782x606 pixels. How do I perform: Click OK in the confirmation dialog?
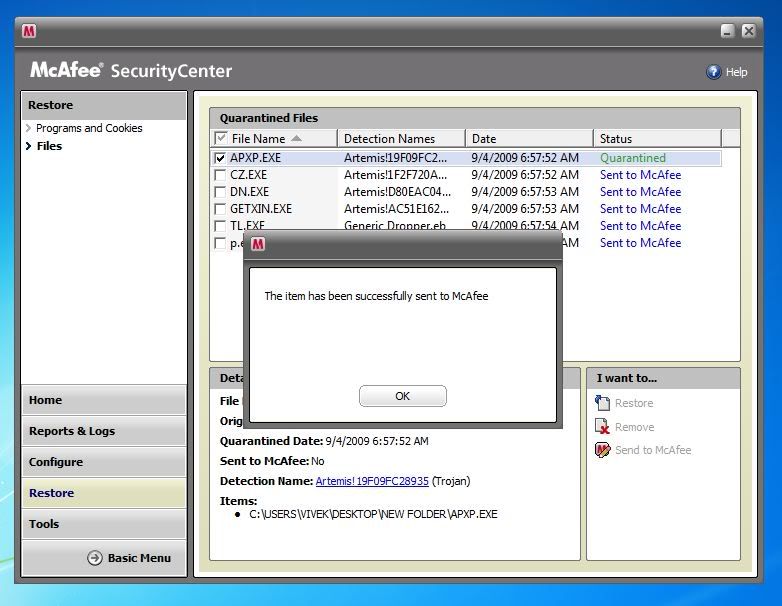click(403, 396)
